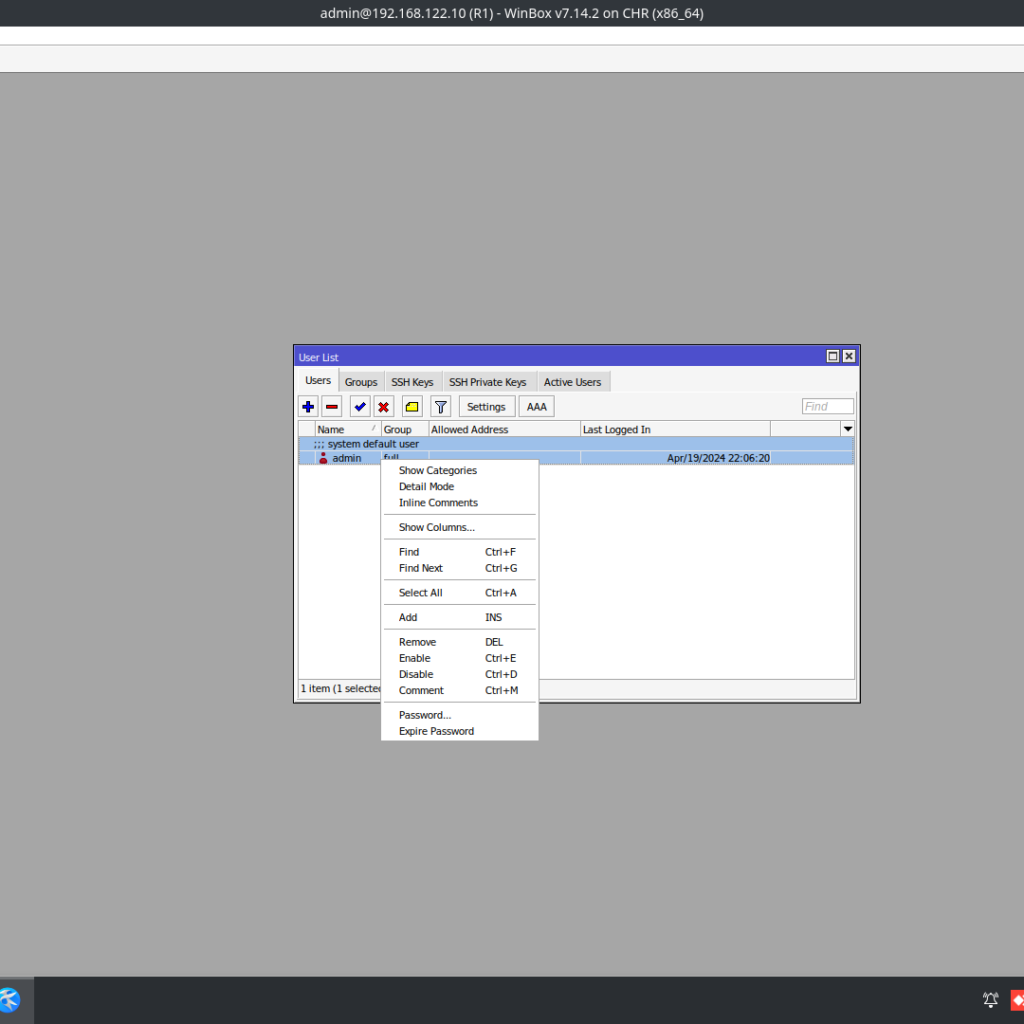The width and height of the screenshot is (1024, 1024).
Task: Select Password... from the context menu
Action: [425, 715]
